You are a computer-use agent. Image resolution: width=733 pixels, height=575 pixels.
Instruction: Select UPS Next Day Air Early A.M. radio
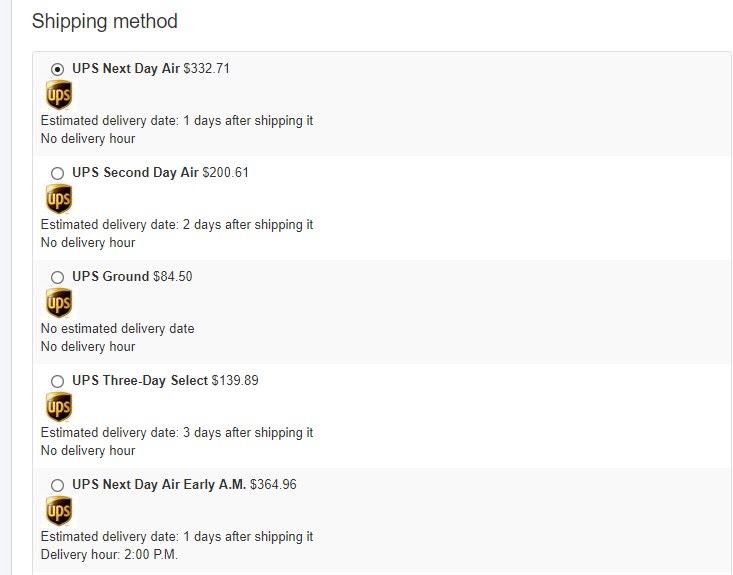(x=57, y=485)
